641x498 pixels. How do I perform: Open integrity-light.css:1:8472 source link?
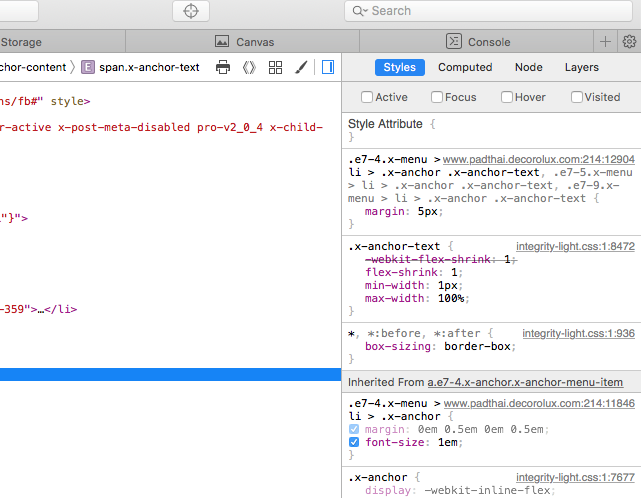click(575, 245)
